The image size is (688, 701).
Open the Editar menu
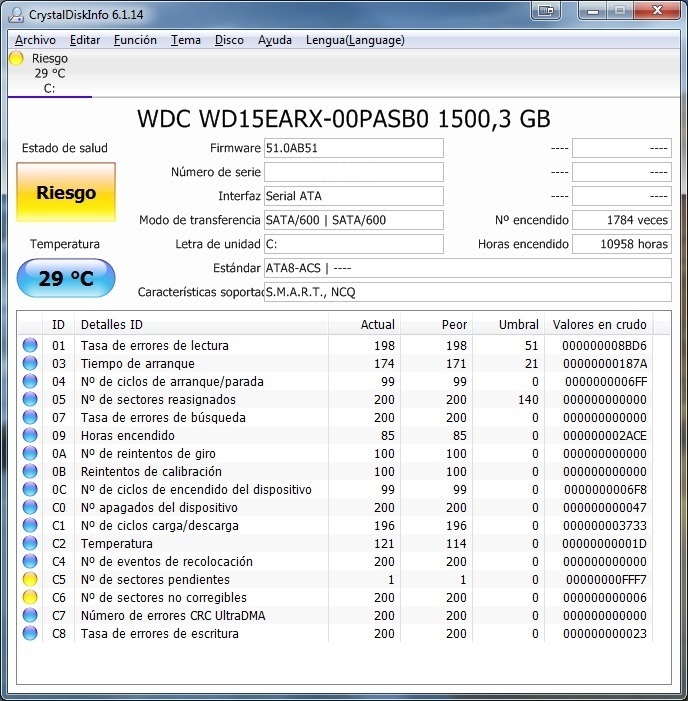pos(85,40)
